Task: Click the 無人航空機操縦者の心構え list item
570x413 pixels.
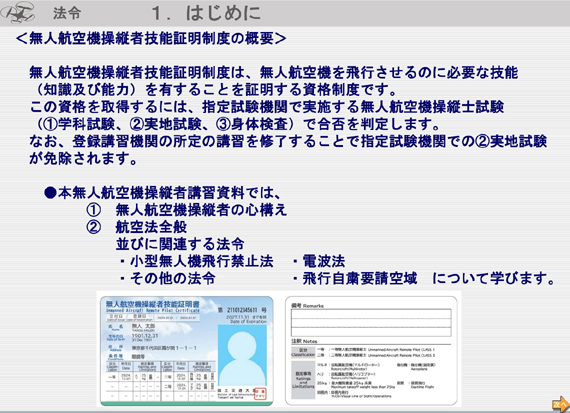Action: pyautogui.click(x=201, y=210)
